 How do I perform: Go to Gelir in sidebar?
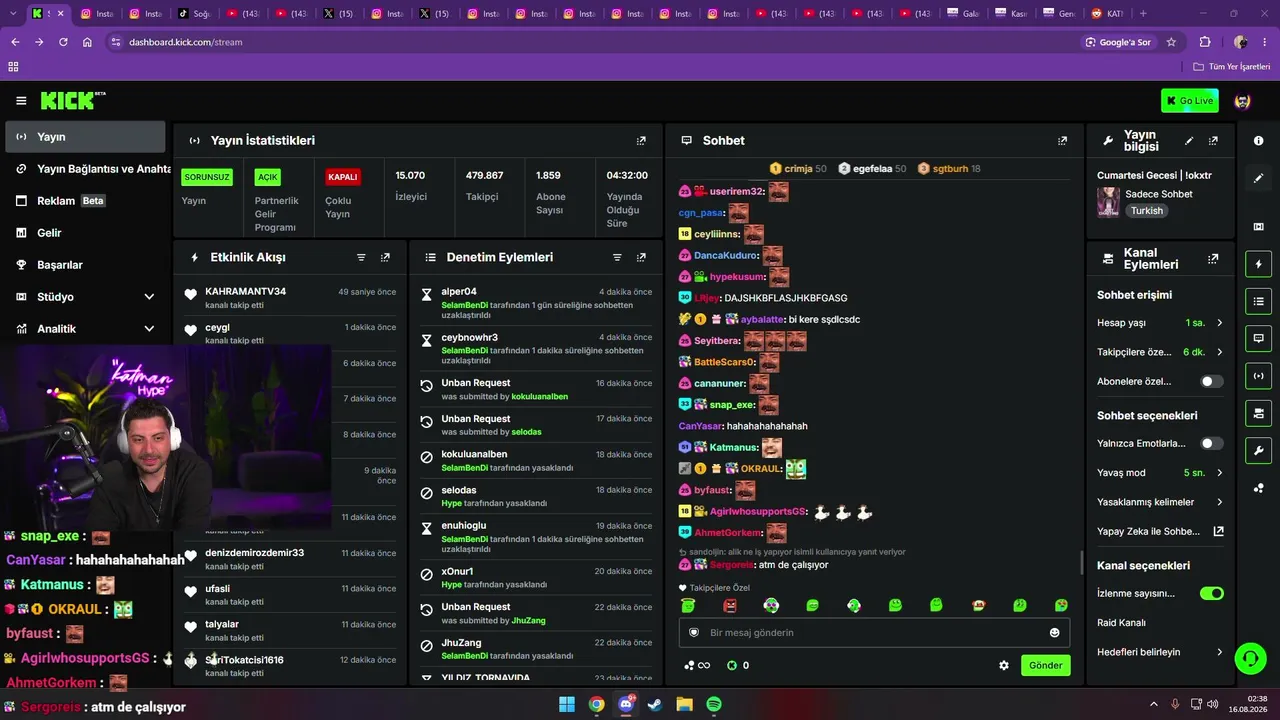(x=85, y=233)
